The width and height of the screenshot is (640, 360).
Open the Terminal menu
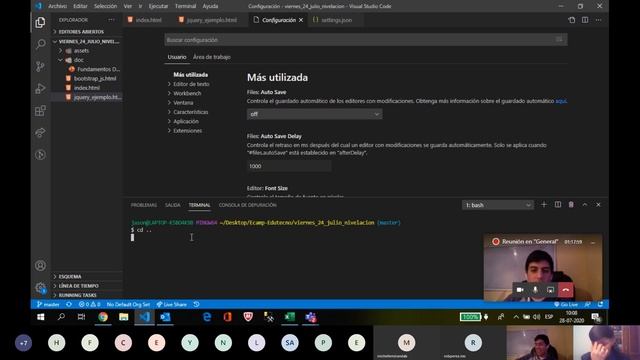tap(185, 6)
